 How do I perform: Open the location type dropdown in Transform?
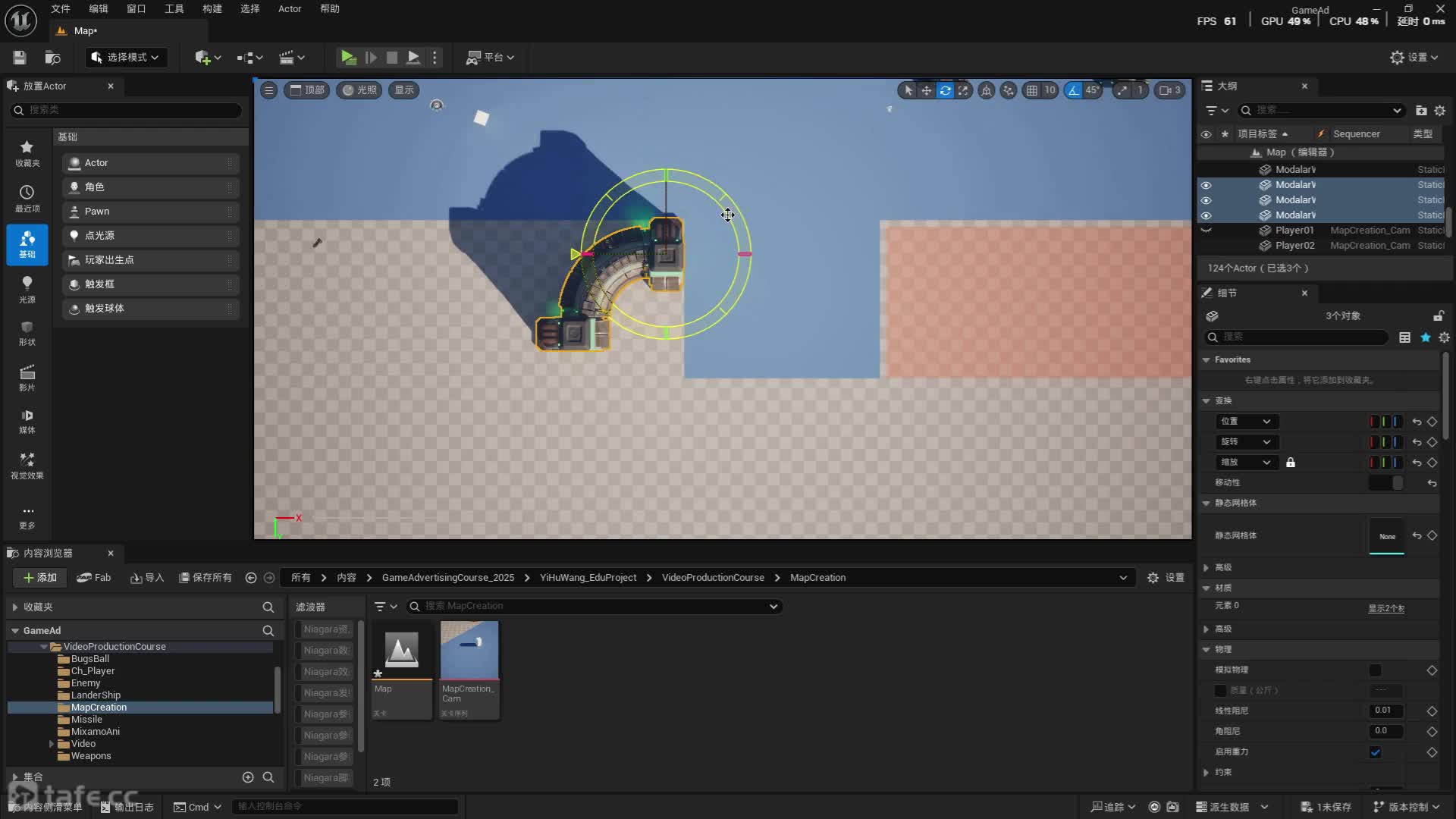(x=1246, y=422)
